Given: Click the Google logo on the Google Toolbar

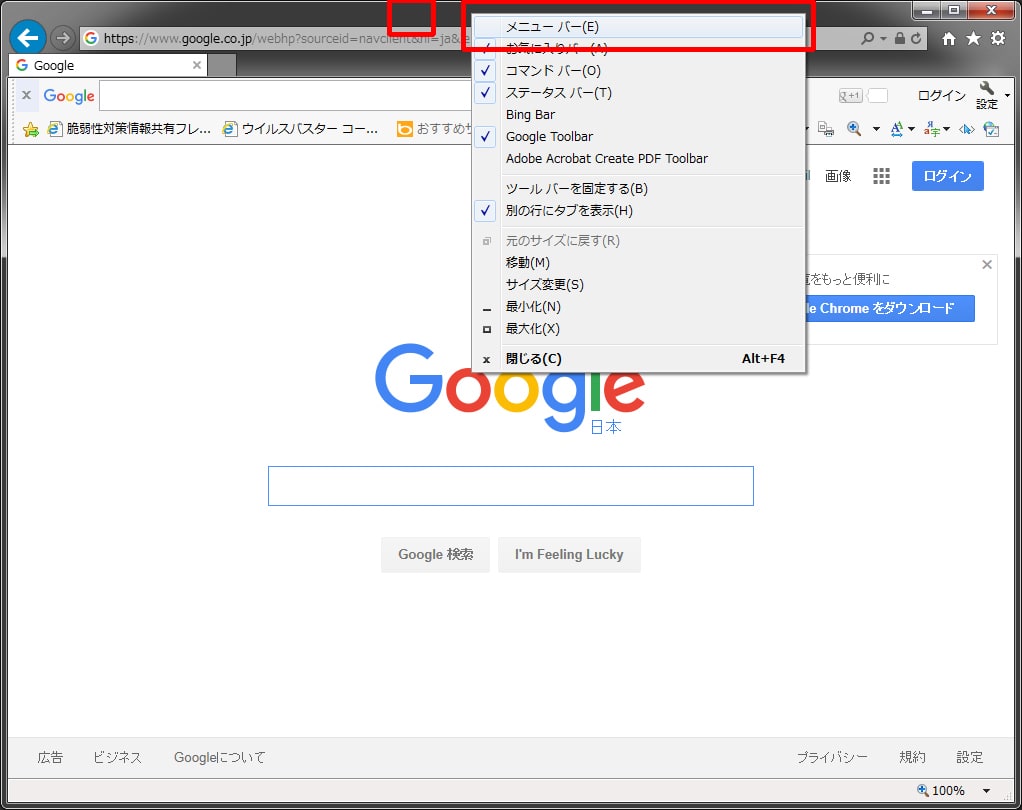Looking at the screenshot, I should tap(69, 96).
